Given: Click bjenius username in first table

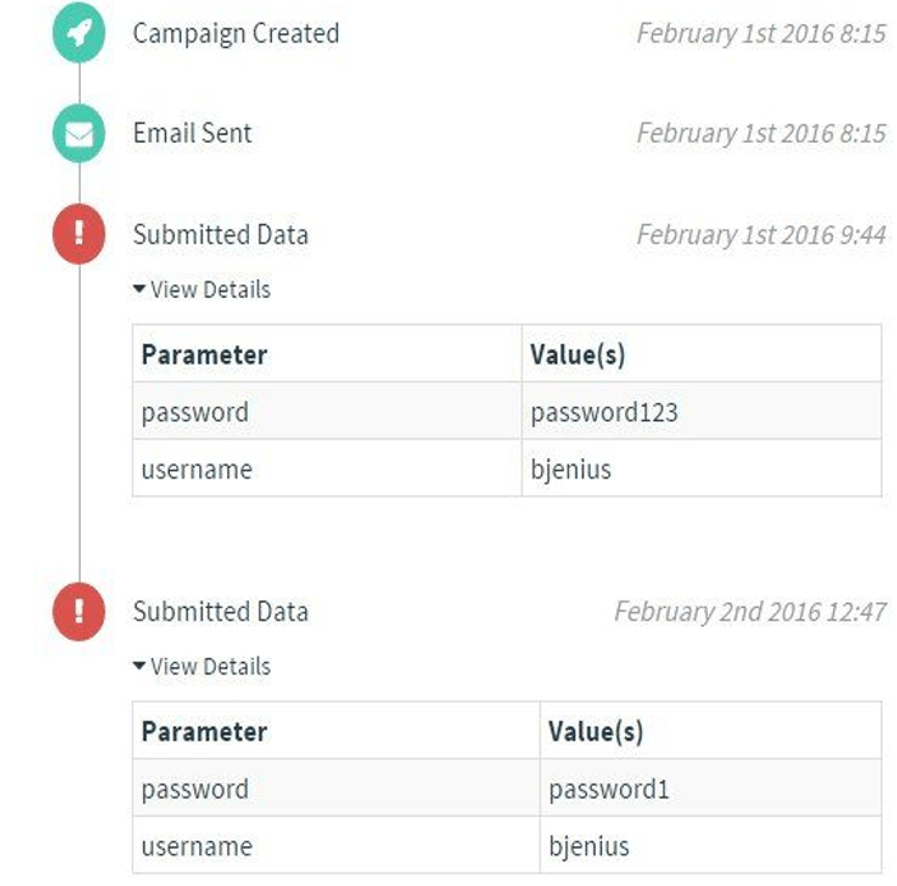Looking at the screenshot, I should pos(570,469).
